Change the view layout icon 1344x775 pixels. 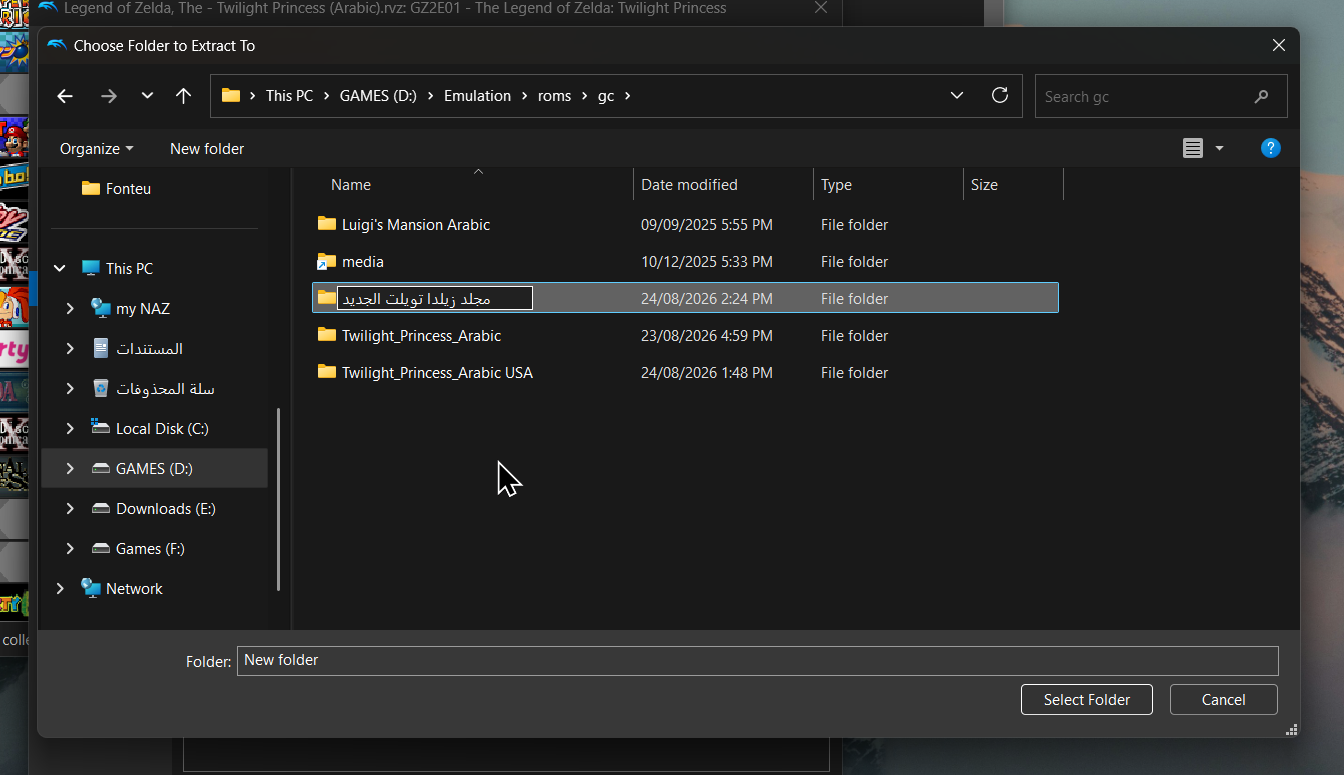pyautogui.click(x=1192, y=148)
